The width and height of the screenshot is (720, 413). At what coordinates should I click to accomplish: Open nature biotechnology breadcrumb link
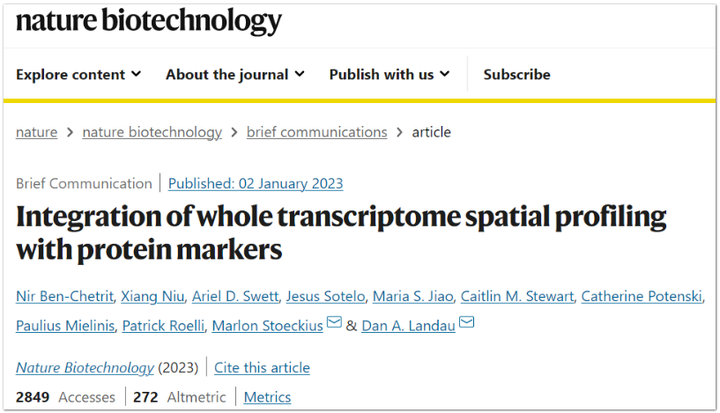(x=152, y=132)
